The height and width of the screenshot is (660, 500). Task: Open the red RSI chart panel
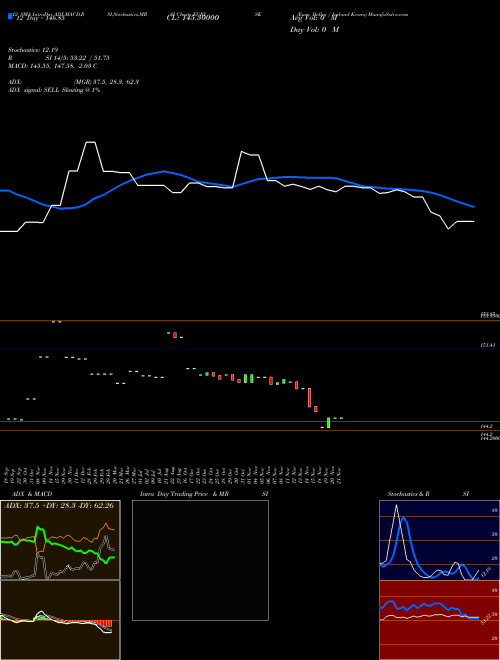coord(439,620)
